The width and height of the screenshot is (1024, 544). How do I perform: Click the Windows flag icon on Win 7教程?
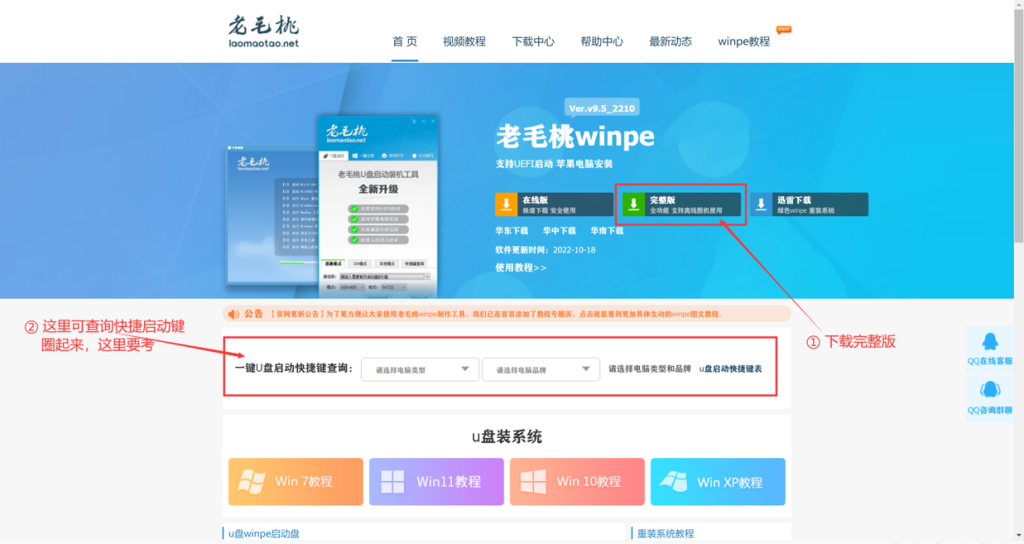click(x=251, y=482)
